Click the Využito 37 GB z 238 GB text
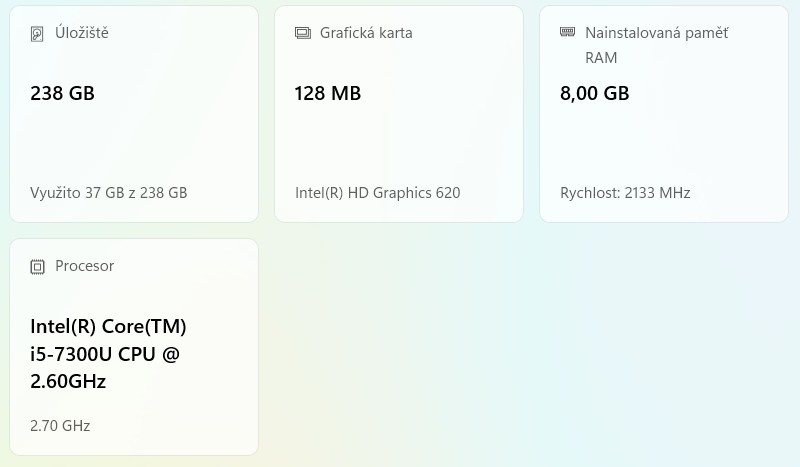The image size is (800, 467). tap(108, 193)
